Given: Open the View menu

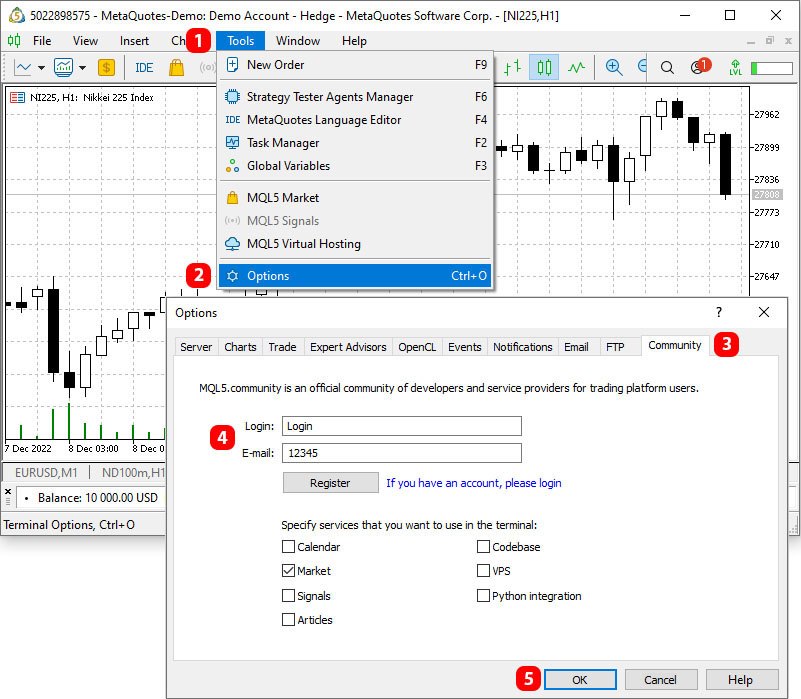Looking at the screenshot, I should (x=85, y=41).
